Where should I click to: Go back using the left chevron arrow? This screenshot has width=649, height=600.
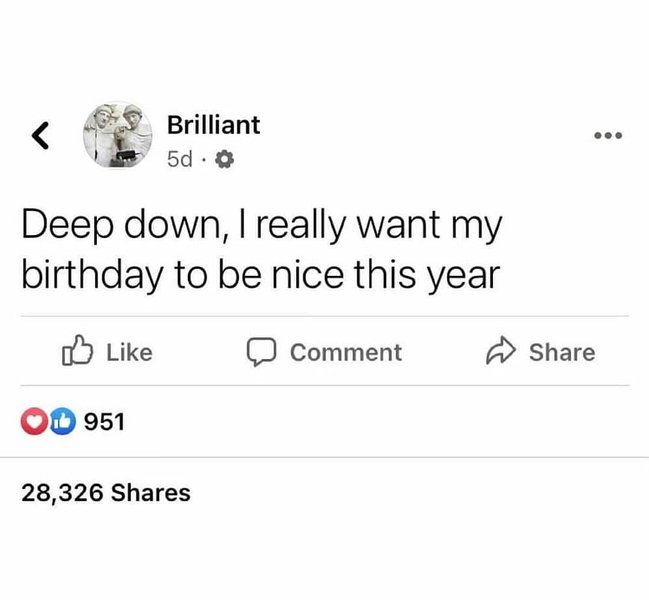(42, 133)
